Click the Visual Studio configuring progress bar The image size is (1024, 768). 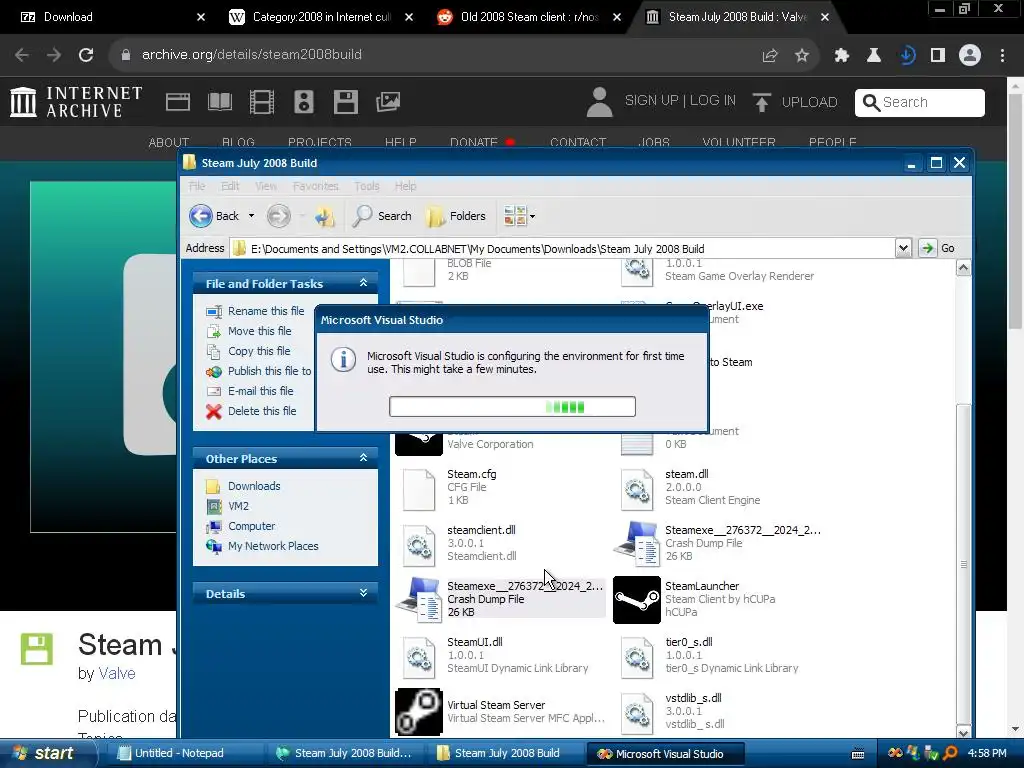click(512, 407)
